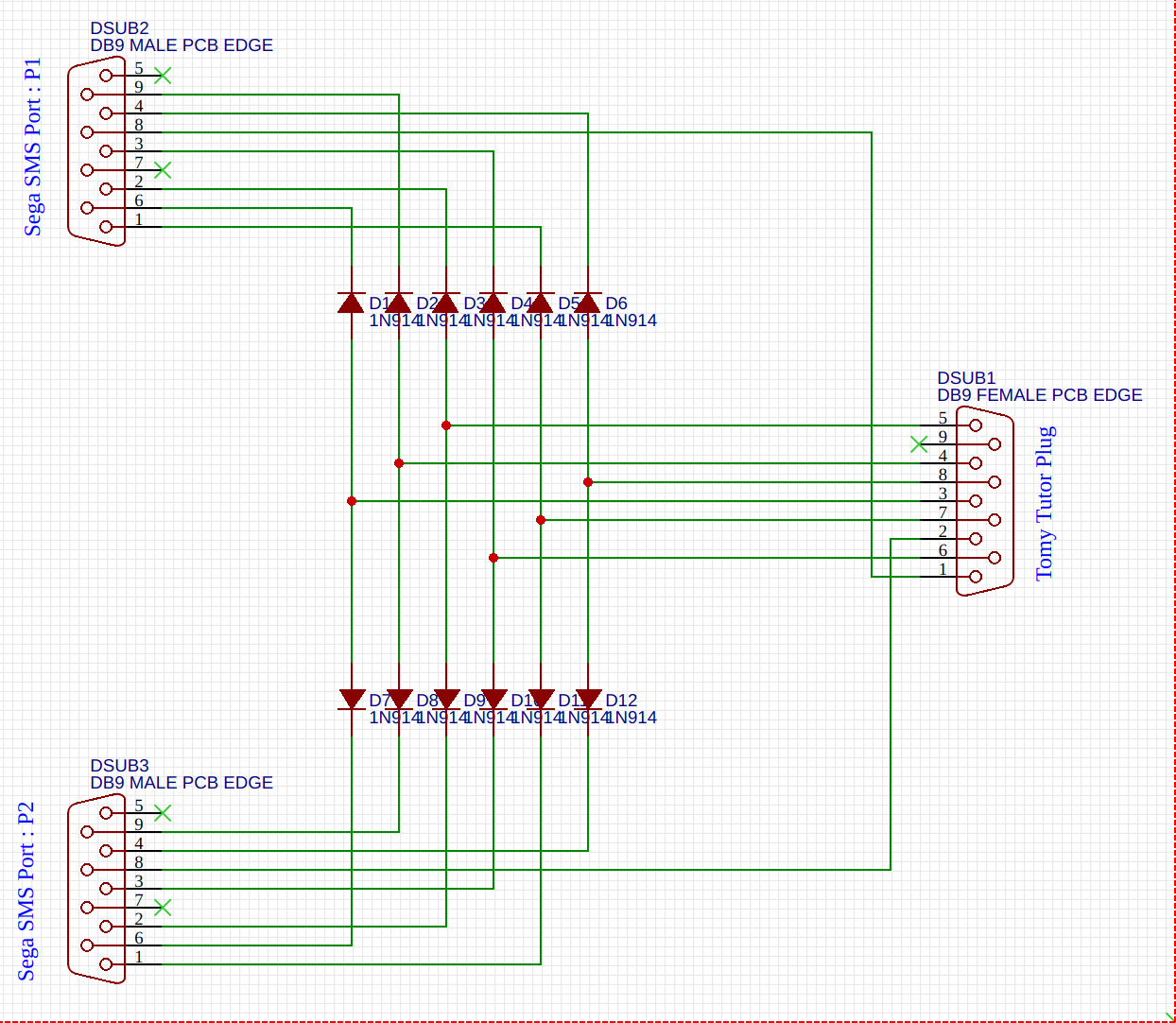The image size is (1176, 1023).
Task: Select diode D10 symbol
Action: [x=493, y=700]
